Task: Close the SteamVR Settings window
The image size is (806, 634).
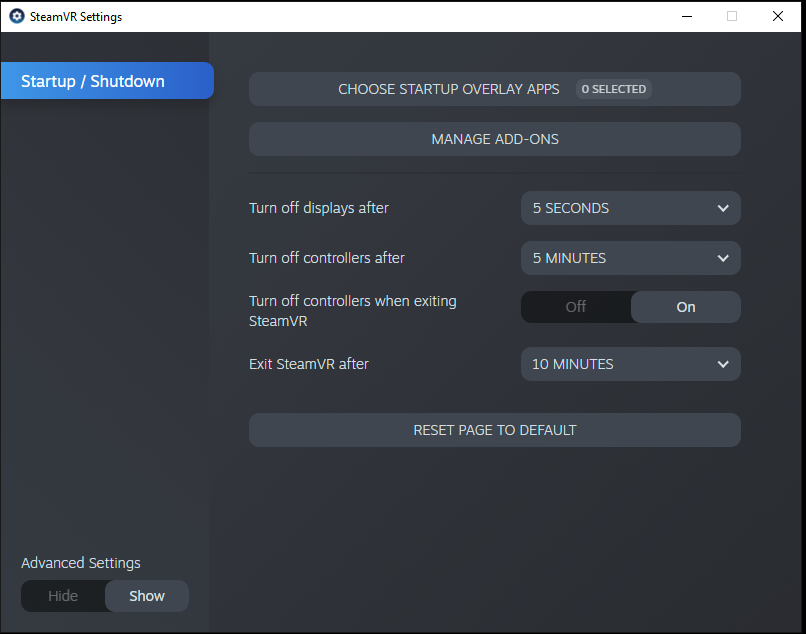Action: [778, 16]
